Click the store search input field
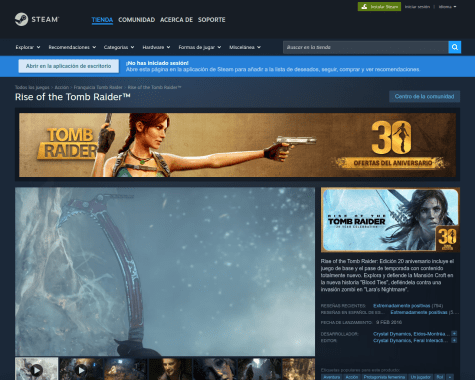This screenshot has height=380, width=475. [x=365, y=47]
